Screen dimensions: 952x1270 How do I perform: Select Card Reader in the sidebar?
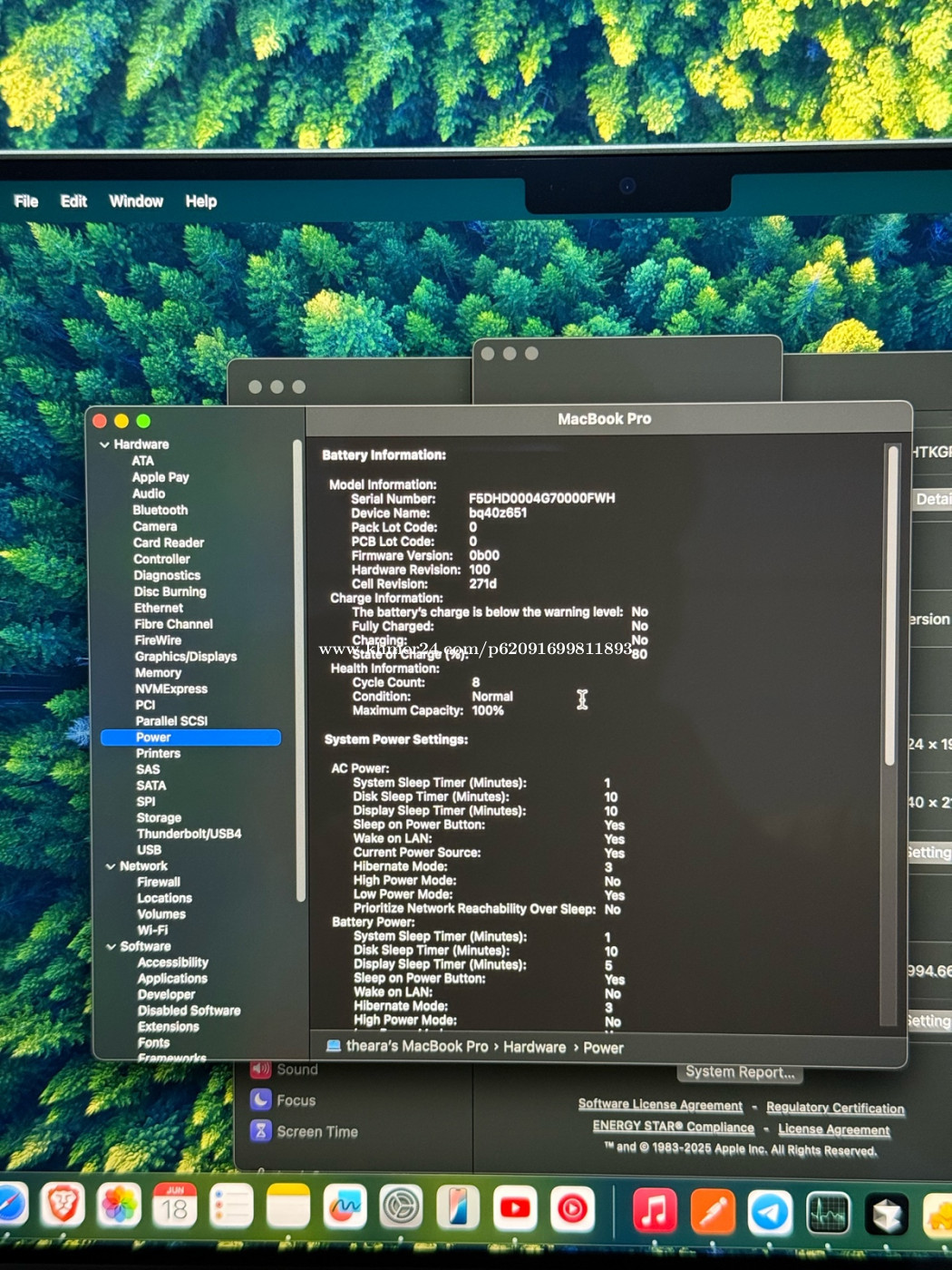(169, 542)
